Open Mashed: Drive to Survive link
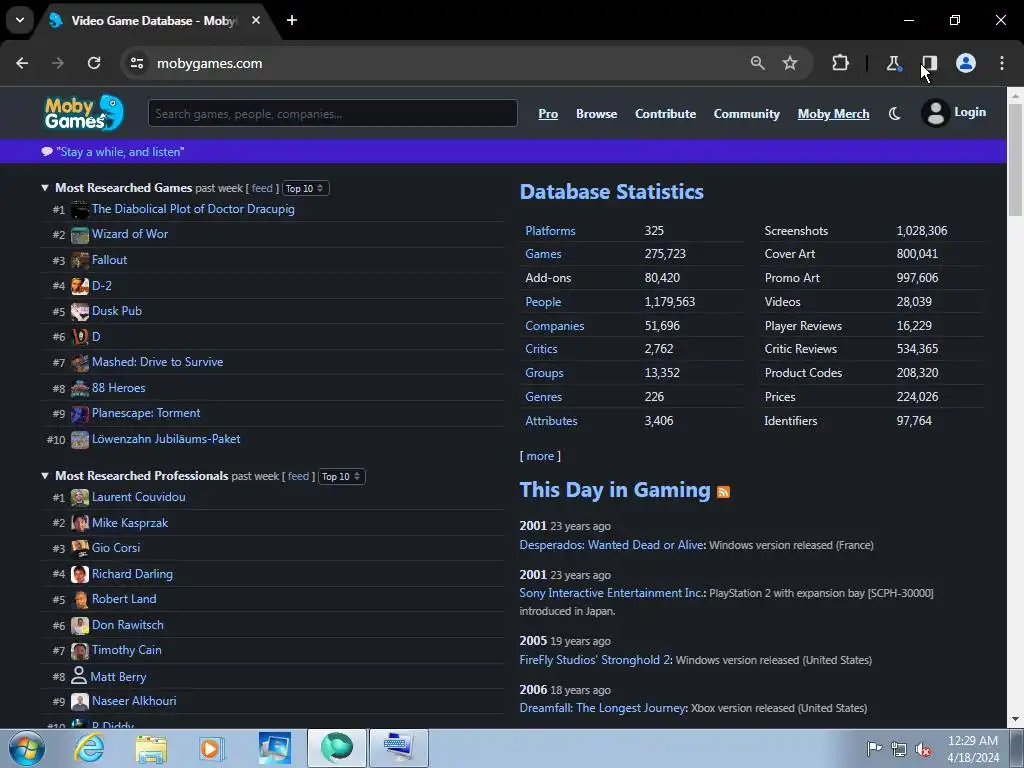The width and height of the screenshot is (1024, 768). pos(157,362)
